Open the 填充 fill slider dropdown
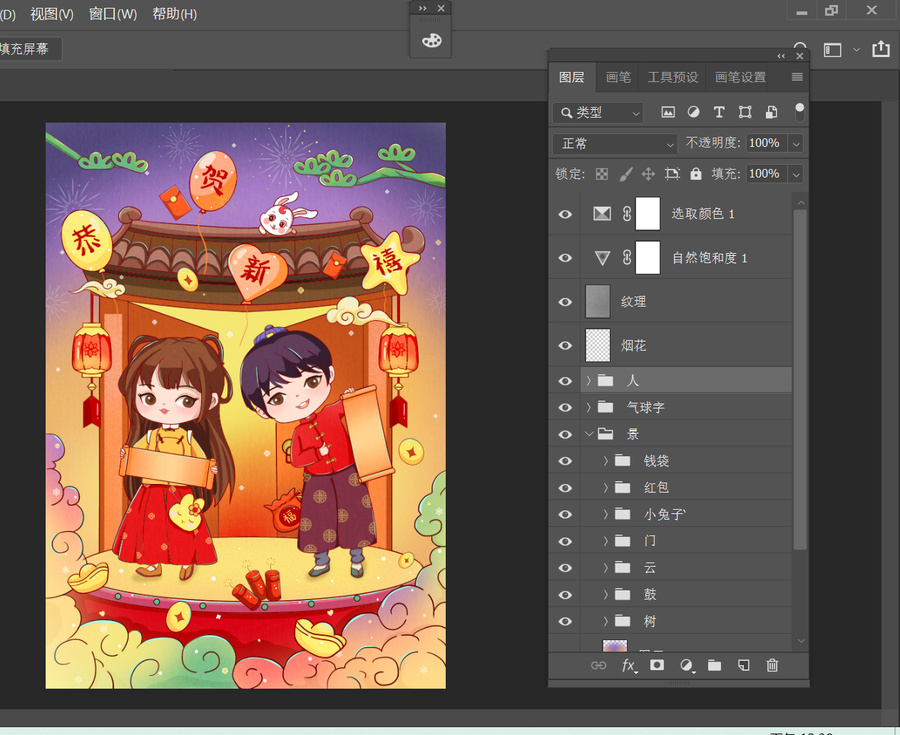The width and height of the screenshot is (900, 735). [x=796, y=174]
